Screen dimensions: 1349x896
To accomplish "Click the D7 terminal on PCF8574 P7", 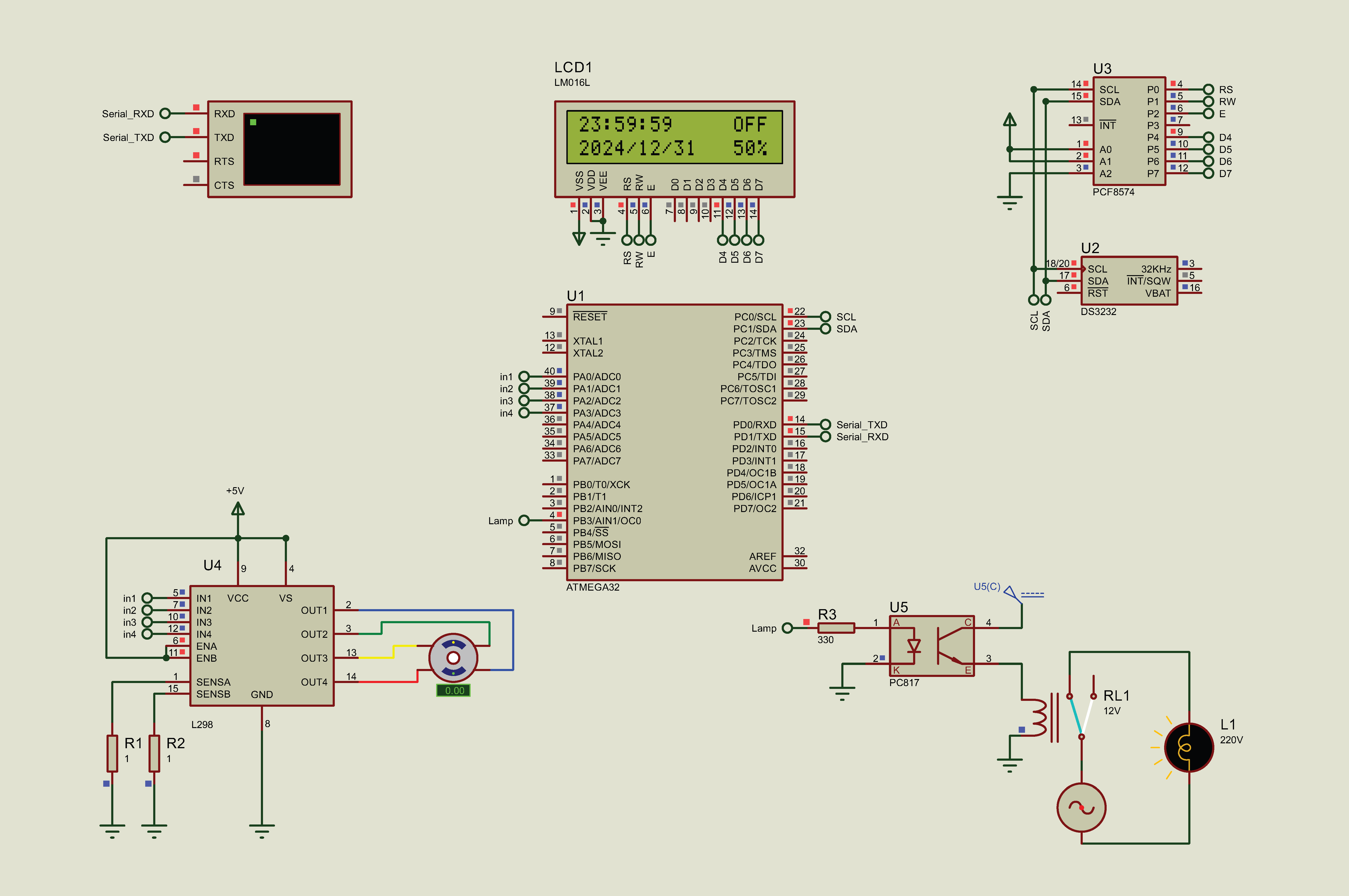I will [x=1208, y=173].
